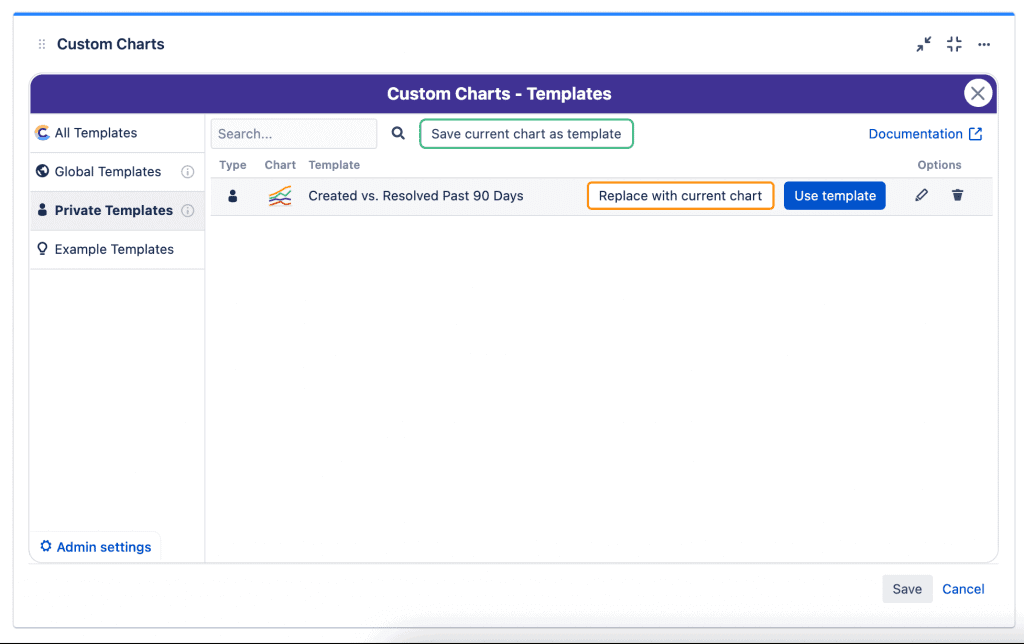Close the Templates dialog with X

coord(977,93)
